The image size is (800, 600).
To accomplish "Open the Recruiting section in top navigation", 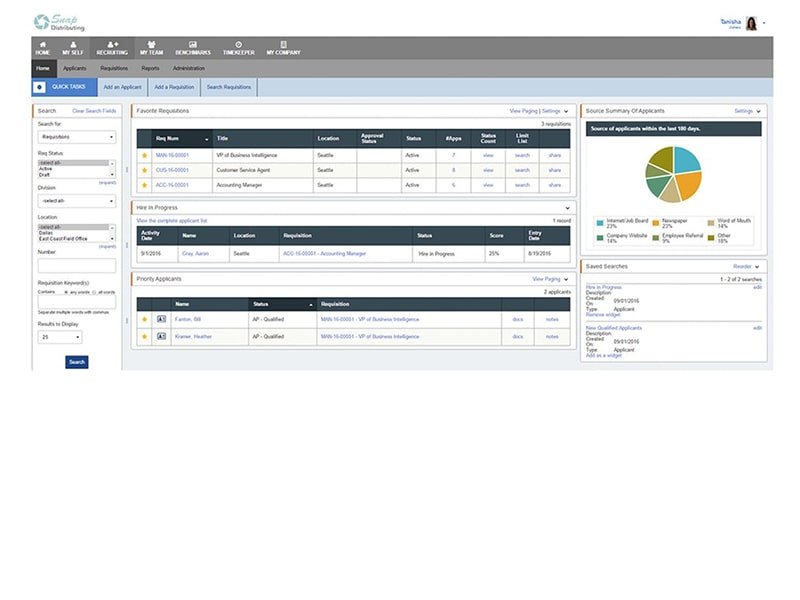I will tap(112, 48).
